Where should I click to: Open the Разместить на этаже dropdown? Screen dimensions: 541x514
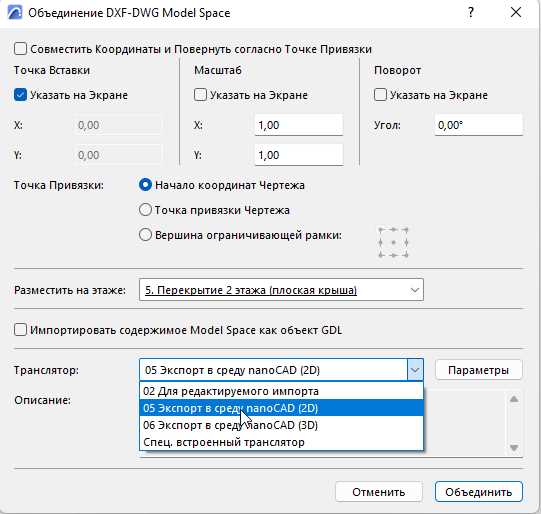click(x=281, y=290)
